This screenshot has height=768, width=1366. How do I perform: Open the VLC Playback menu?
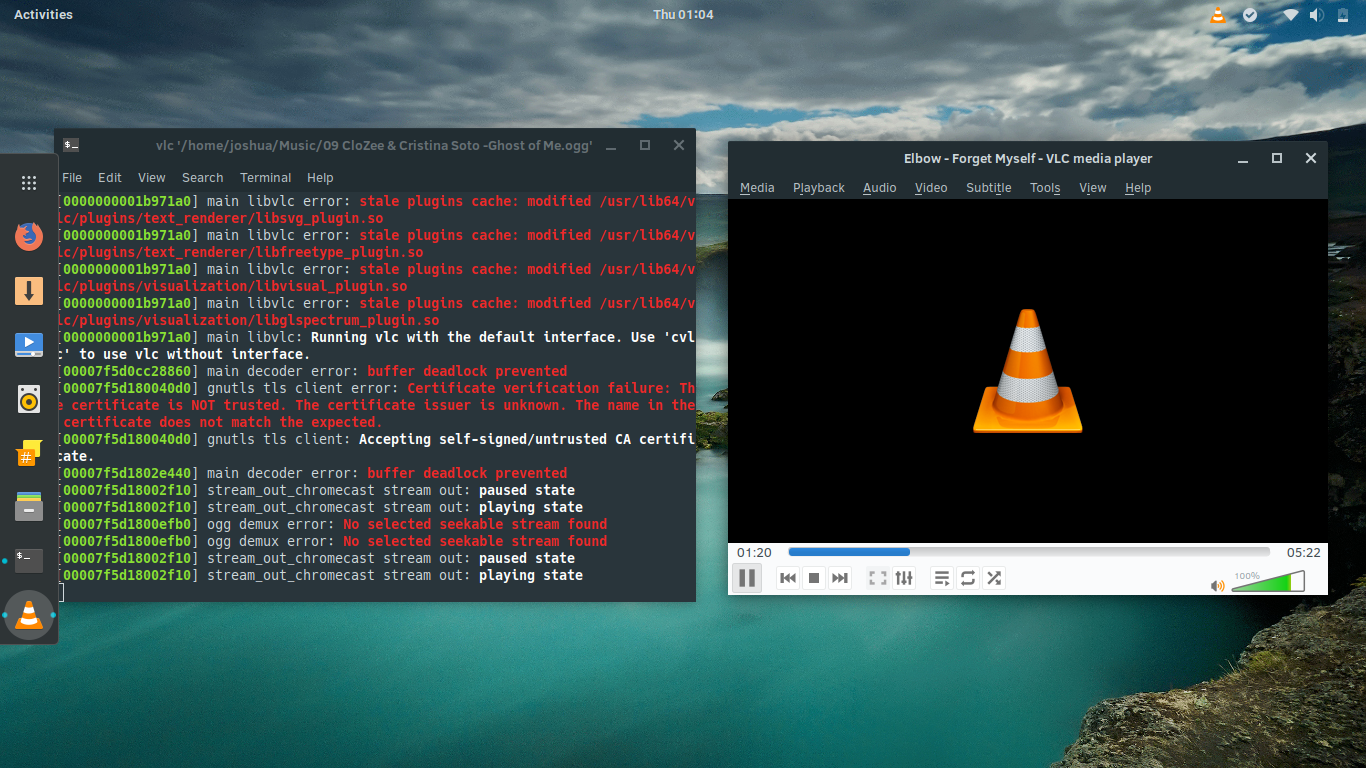tap(819, 188)
